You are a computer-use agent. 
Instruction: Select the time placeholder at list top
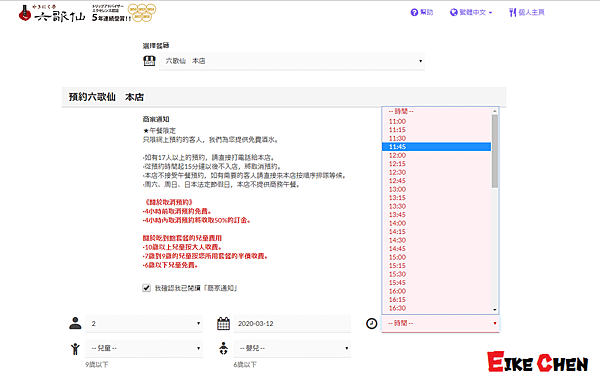pyautogui.click(x=436, y=111)
